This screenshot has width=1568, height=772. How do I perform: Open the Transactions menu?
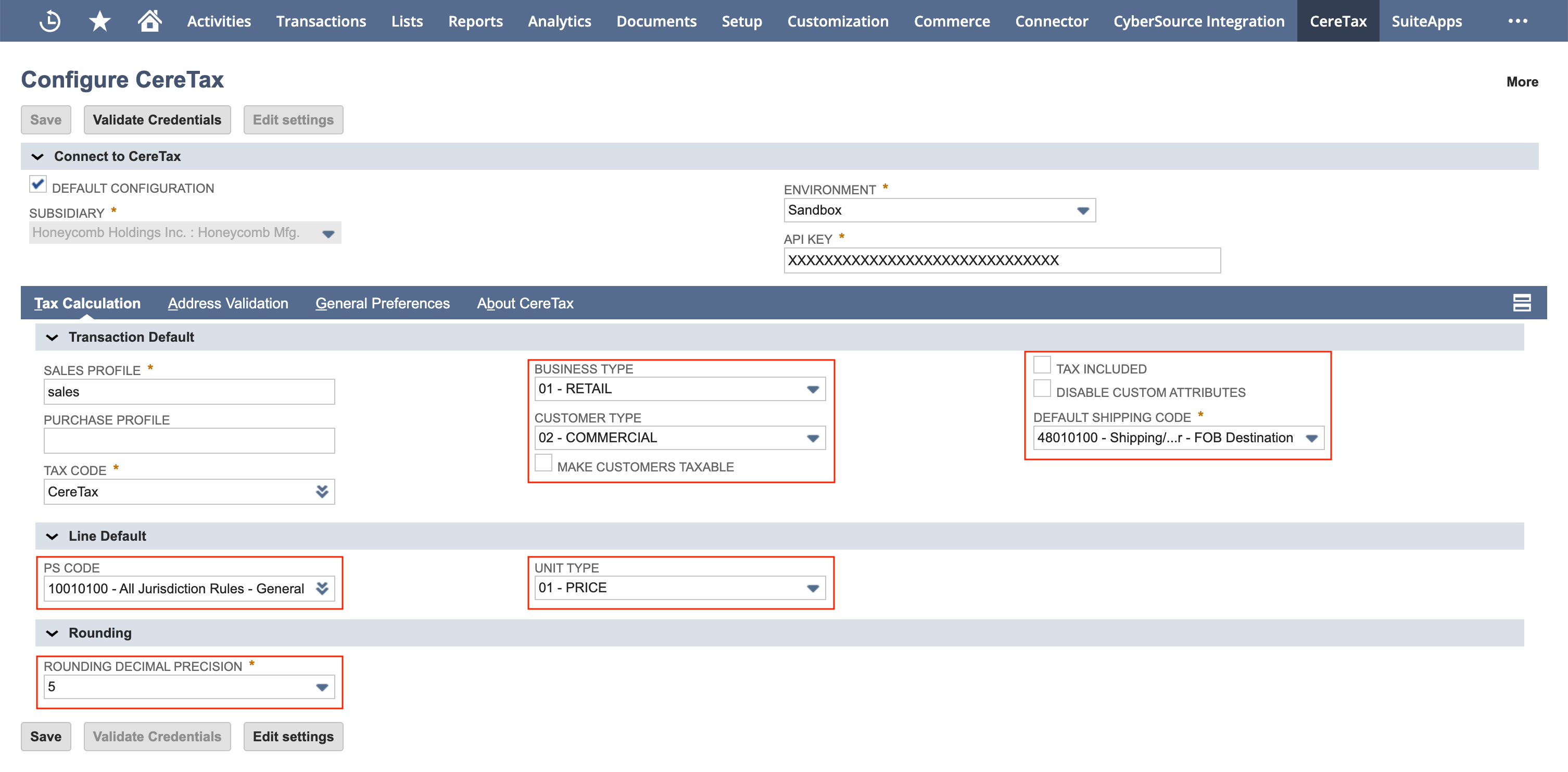pyautogui.click(x=321, y=21)
